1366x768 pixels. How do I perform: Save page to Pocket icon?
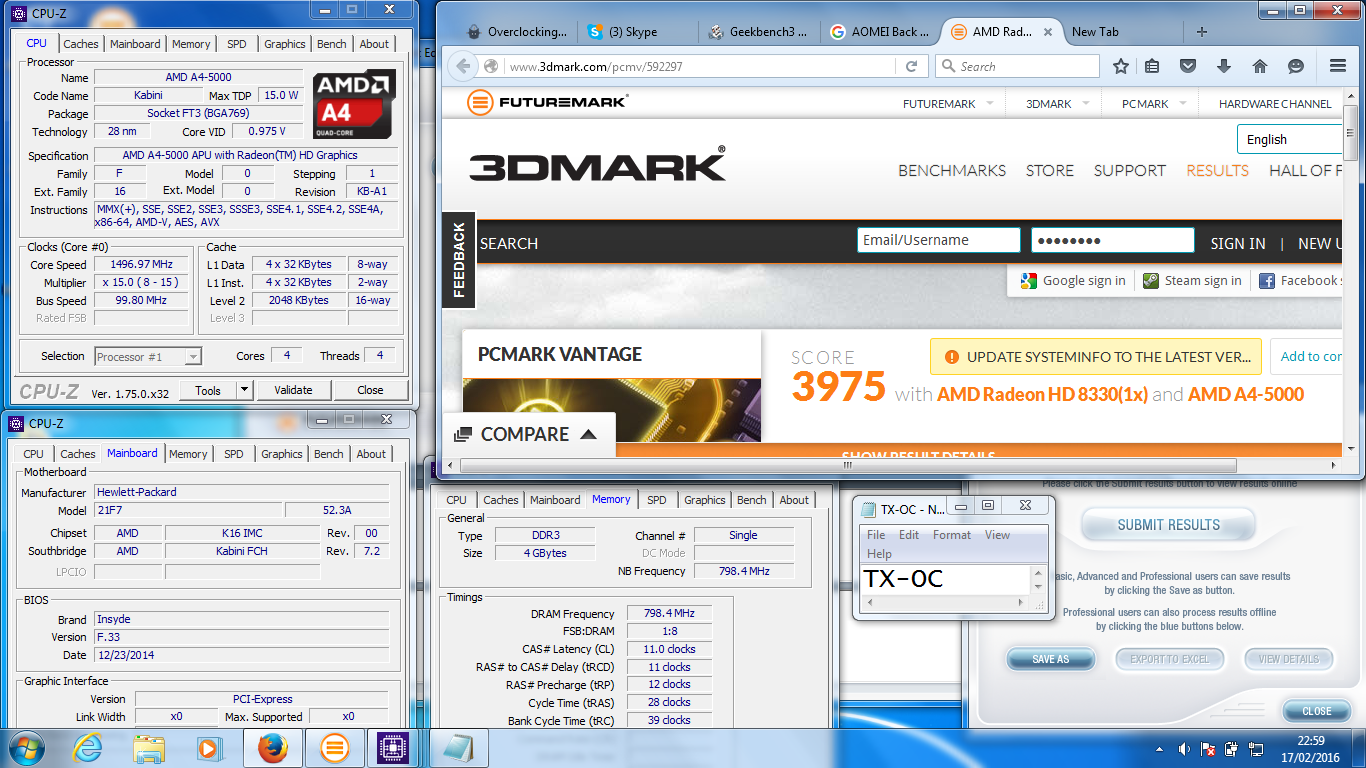(1187, 67)
